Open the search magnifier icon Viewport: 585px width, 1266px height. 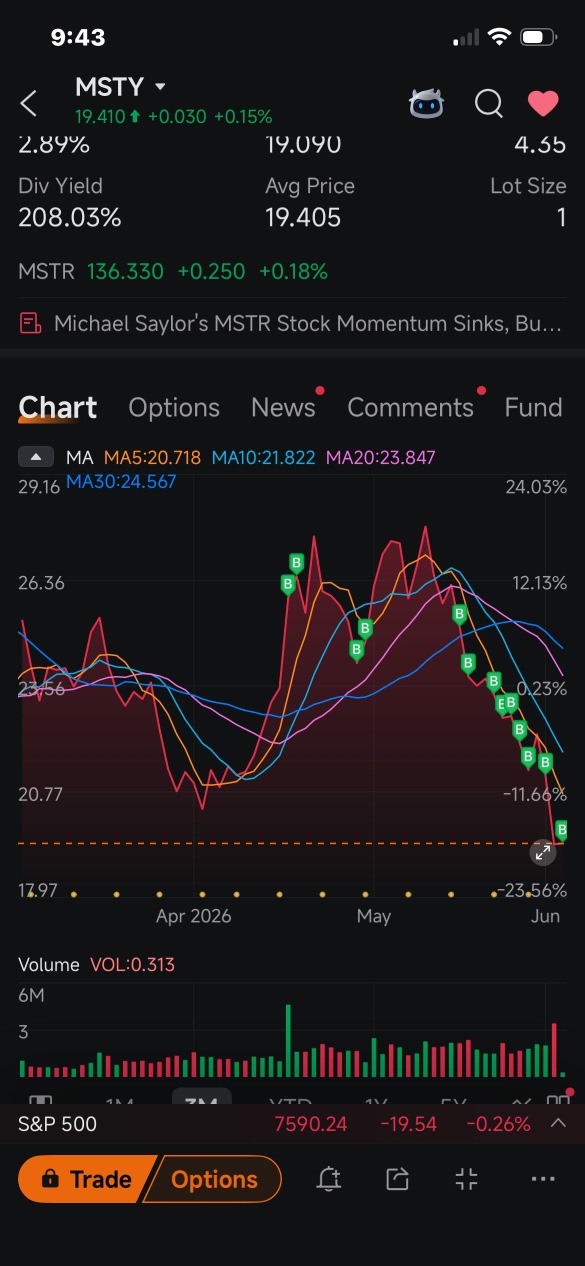coord(488,103)
